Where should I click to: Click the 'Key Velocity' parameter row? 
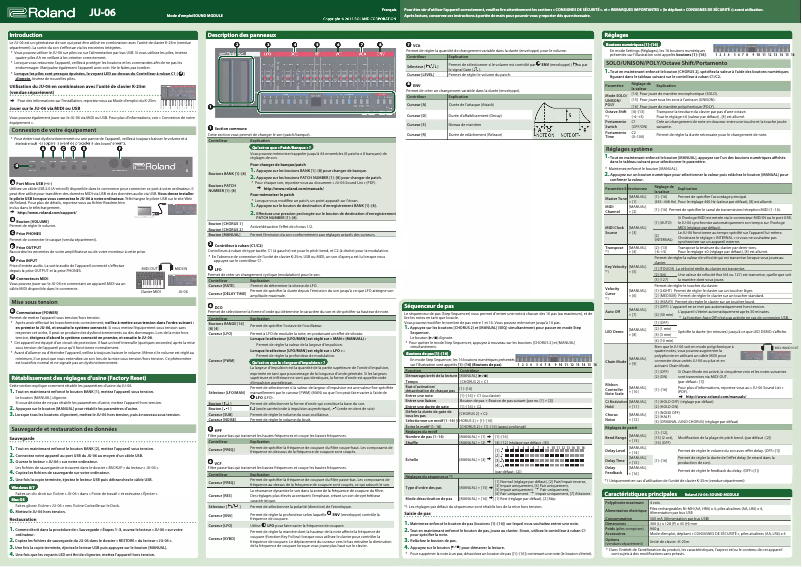[698, 268]
